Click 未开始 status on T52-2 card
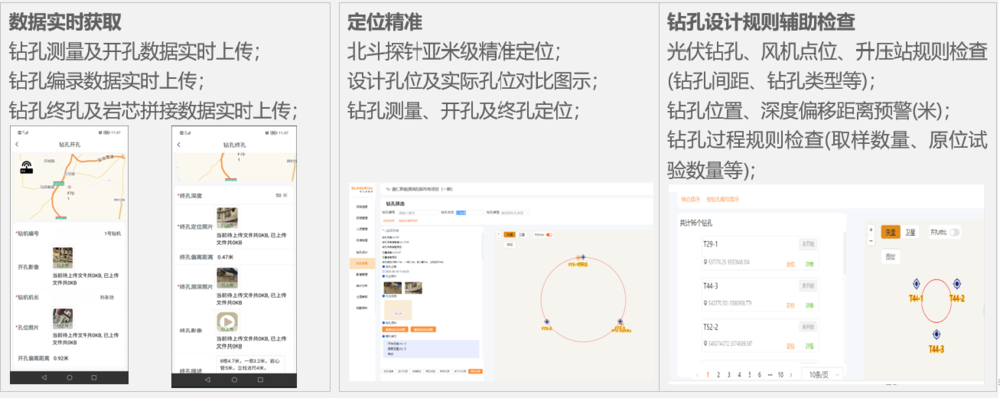This screenshot has height=398, width=1000. (808, 327)
